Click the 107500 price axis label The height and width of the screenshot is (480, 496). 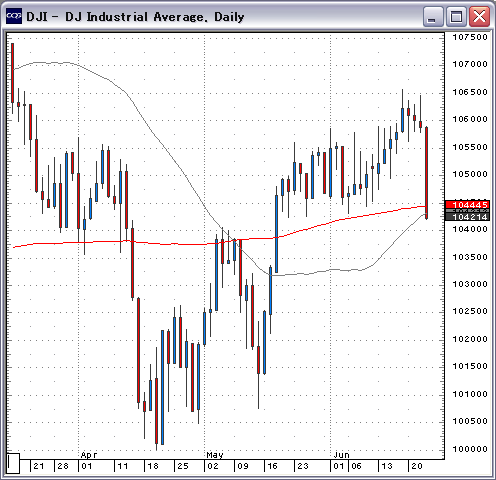click(470, 37)
